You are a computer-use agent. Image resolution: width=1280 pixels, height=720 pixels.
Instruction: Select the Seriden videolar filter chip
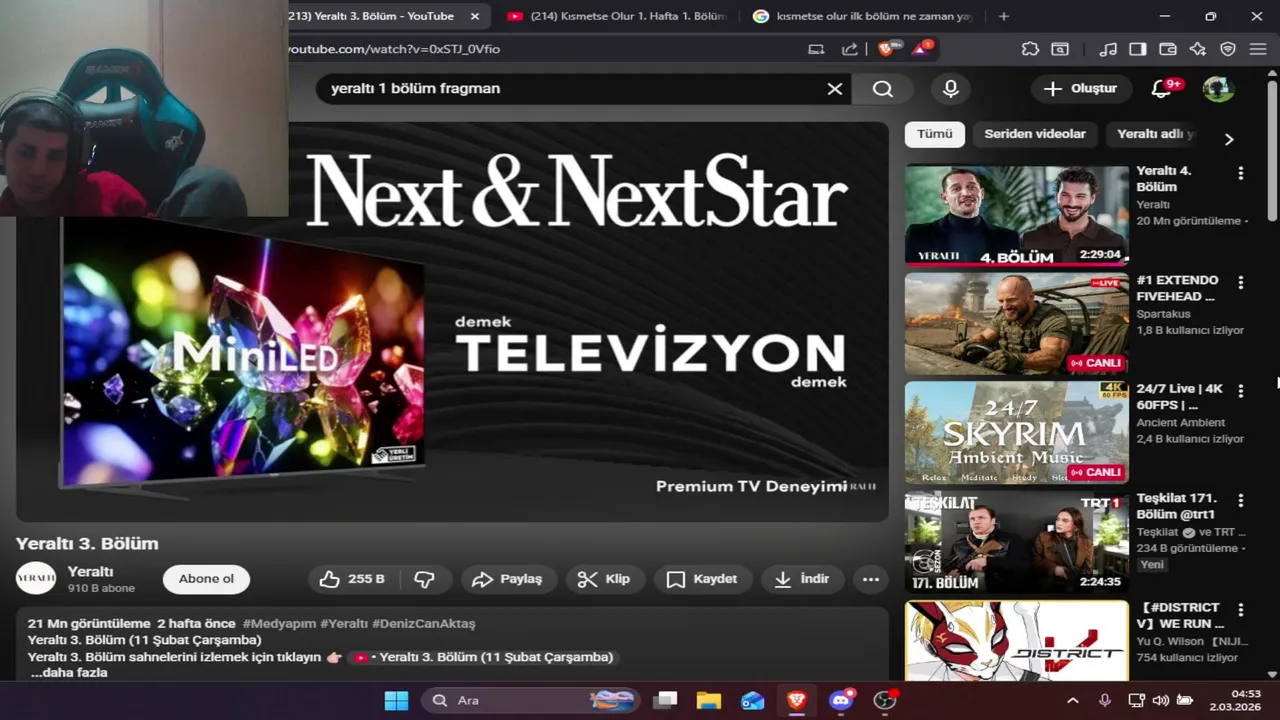click(x=1035, y=134)
